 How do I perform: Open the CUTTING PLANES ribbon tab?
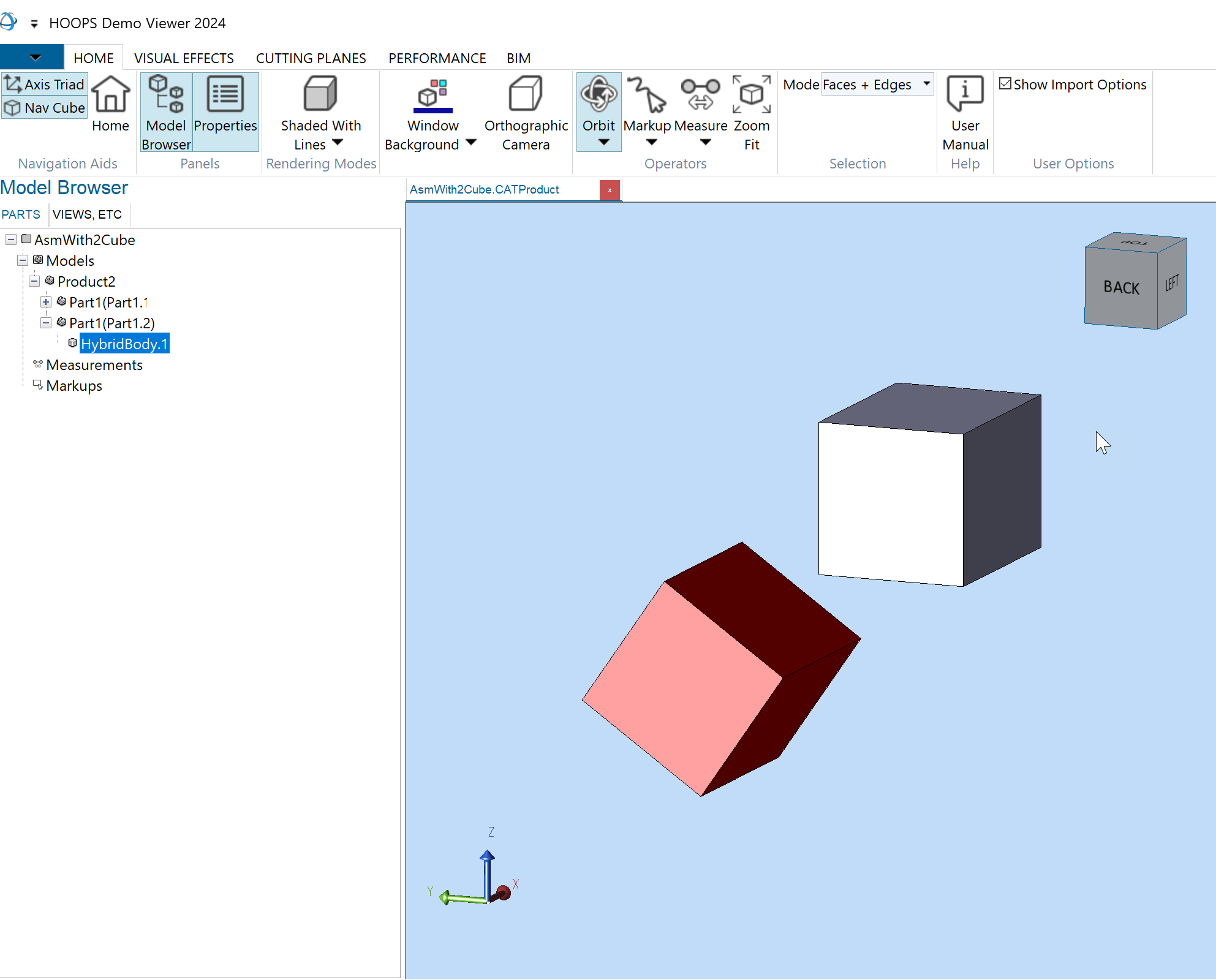coord(311,58)
